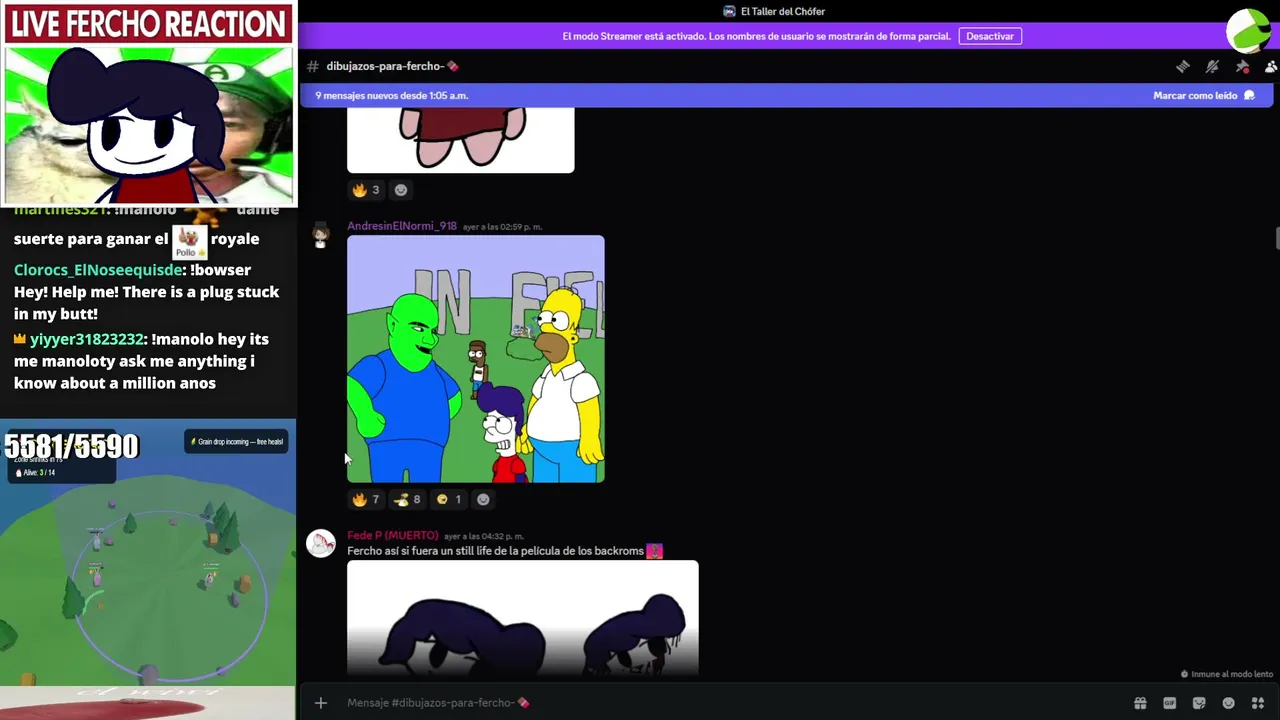Show the member list panel

[1271, 66]
